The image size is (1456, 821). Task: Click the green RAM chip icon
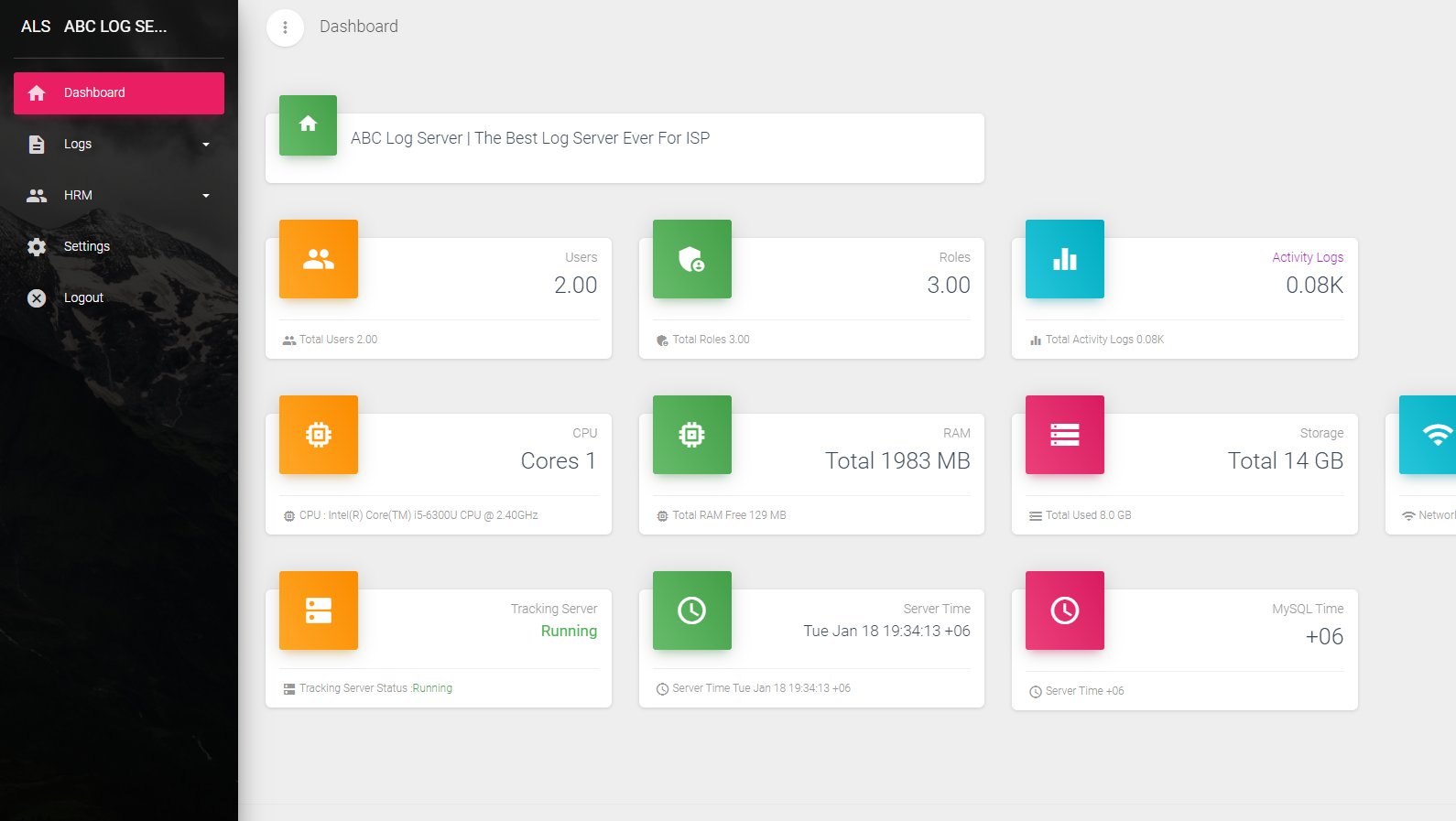point(692,435)
